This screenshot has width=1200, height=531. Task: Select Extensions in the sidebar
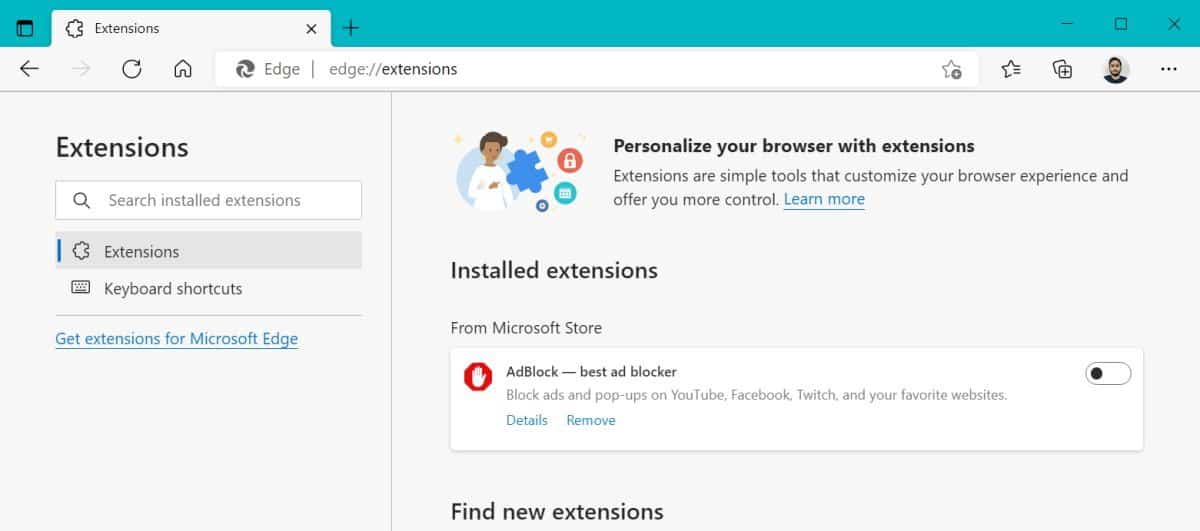point(208,251)
